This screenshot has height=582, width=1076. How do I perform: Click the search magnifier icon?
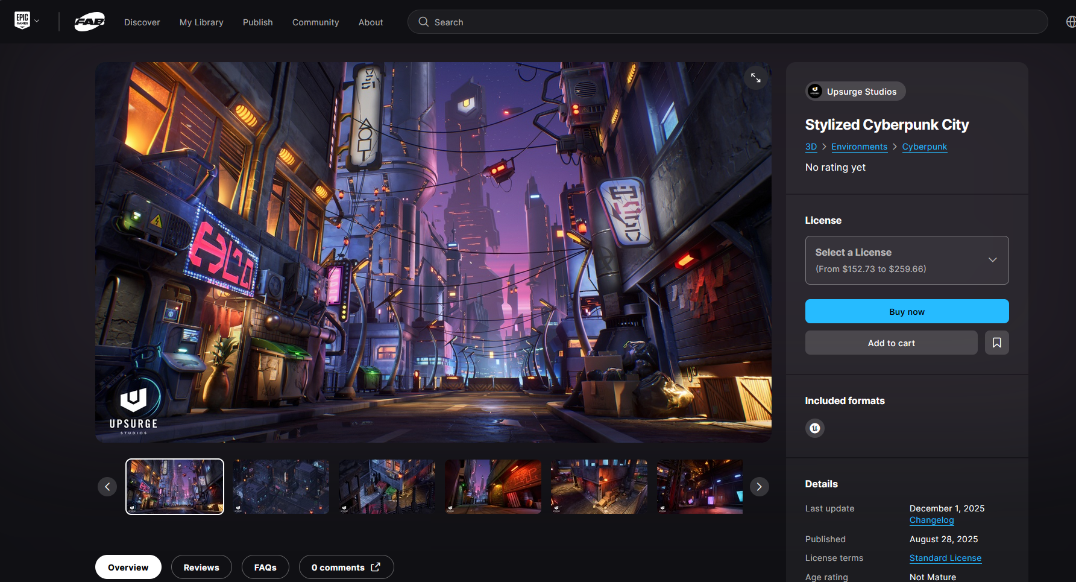tap(423, 22)
